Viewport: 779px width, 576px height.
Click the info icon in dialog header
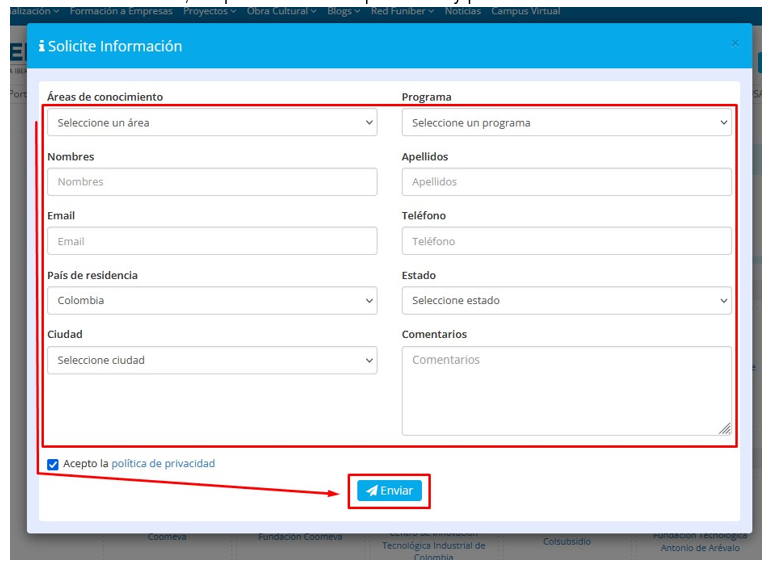(x=41, y=47)
